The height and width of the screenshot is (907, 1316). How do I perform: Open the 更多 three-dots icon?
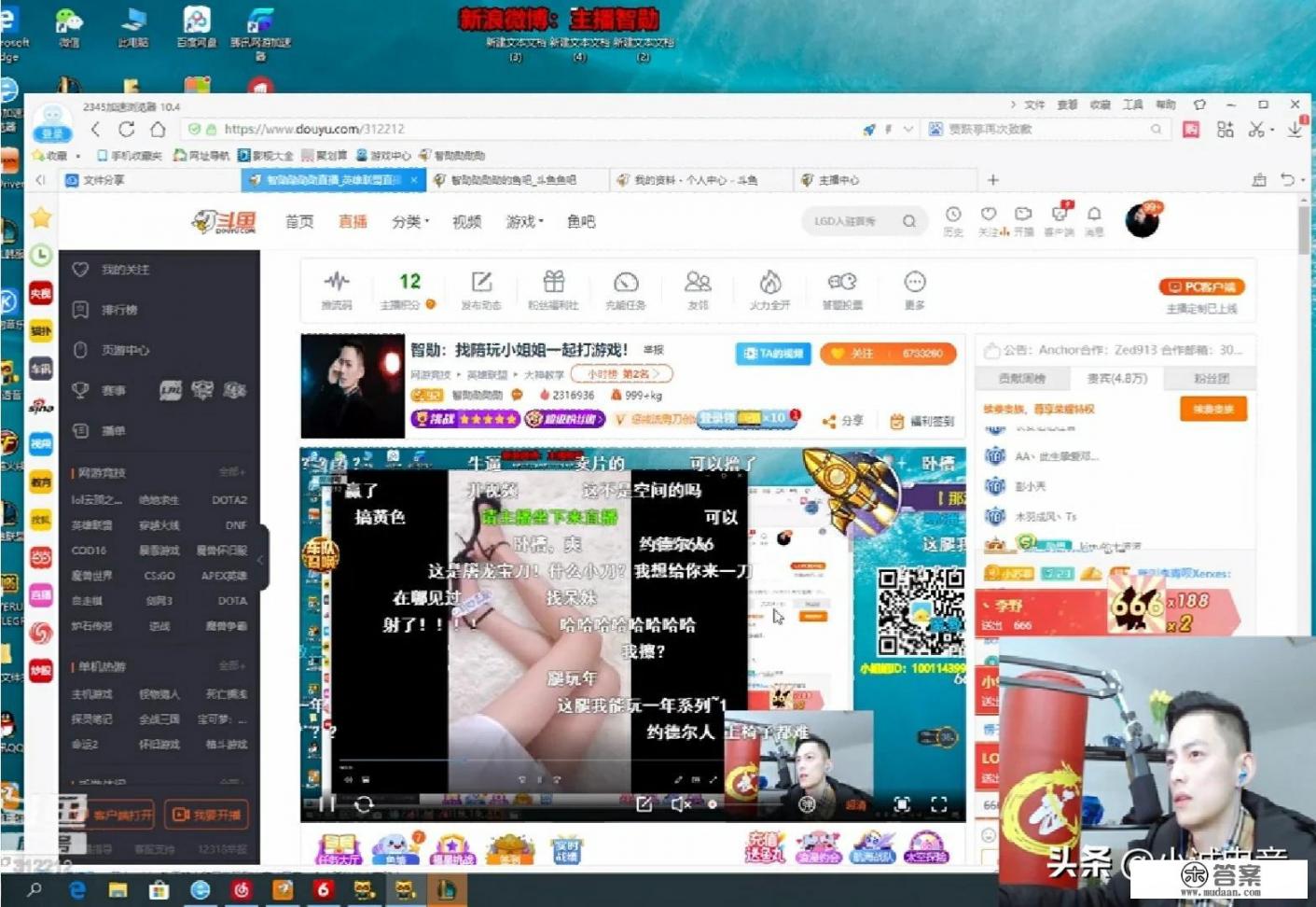(x=915, y=281)
